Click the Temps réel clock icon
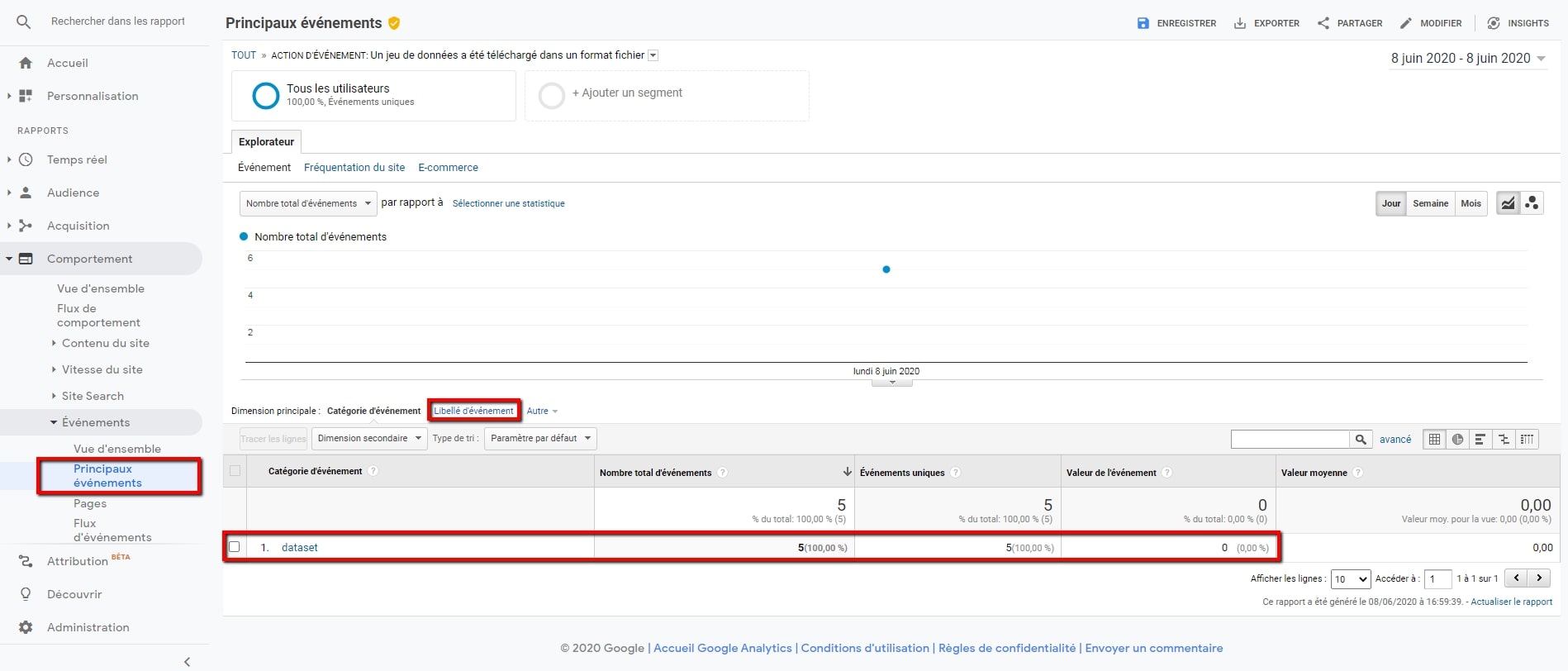This screenshot has height=671, width=1568. coord(26,159)
